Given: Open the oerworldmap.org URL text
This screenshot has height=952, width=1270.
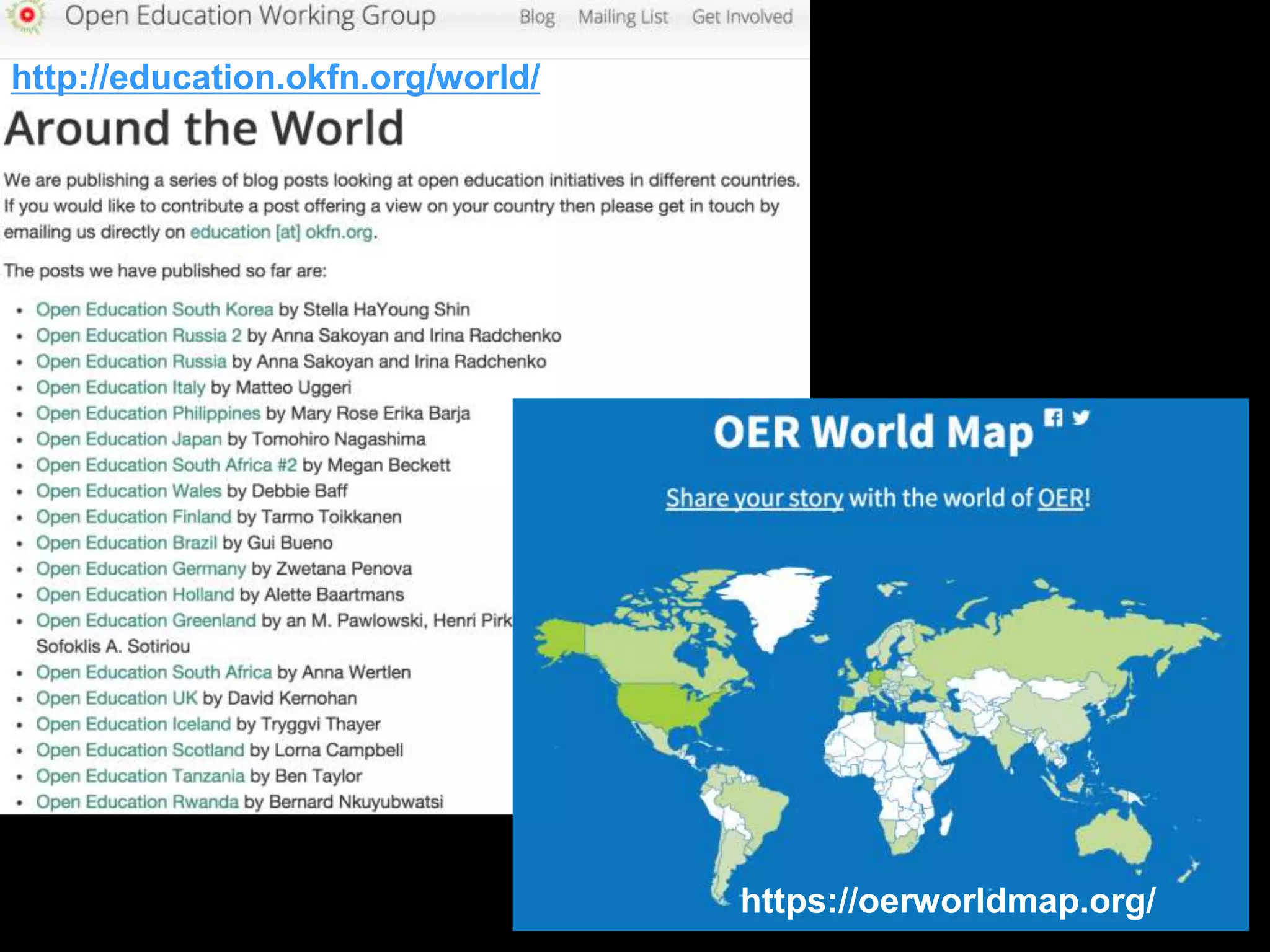Looking at the screenshot, I should point(948,901).
